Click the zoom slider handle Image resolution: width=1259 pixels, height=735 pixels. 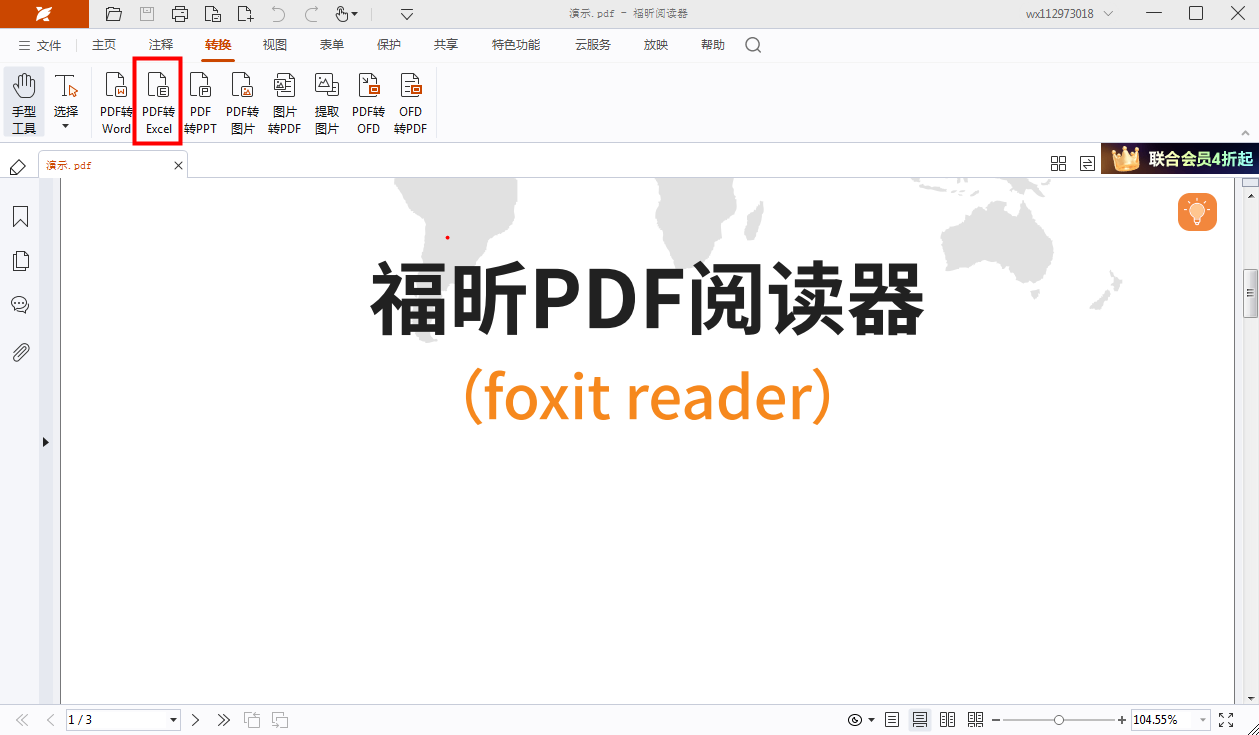1059,720
